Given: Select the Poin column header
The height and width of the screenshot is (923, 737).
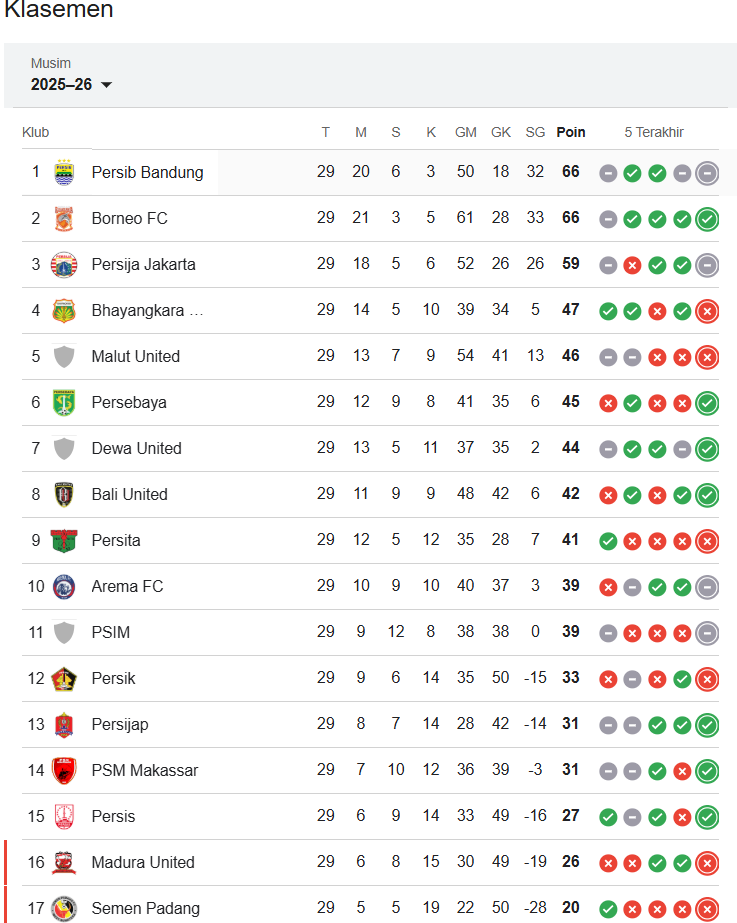Looking at the screenshot, I should point(570,132).
